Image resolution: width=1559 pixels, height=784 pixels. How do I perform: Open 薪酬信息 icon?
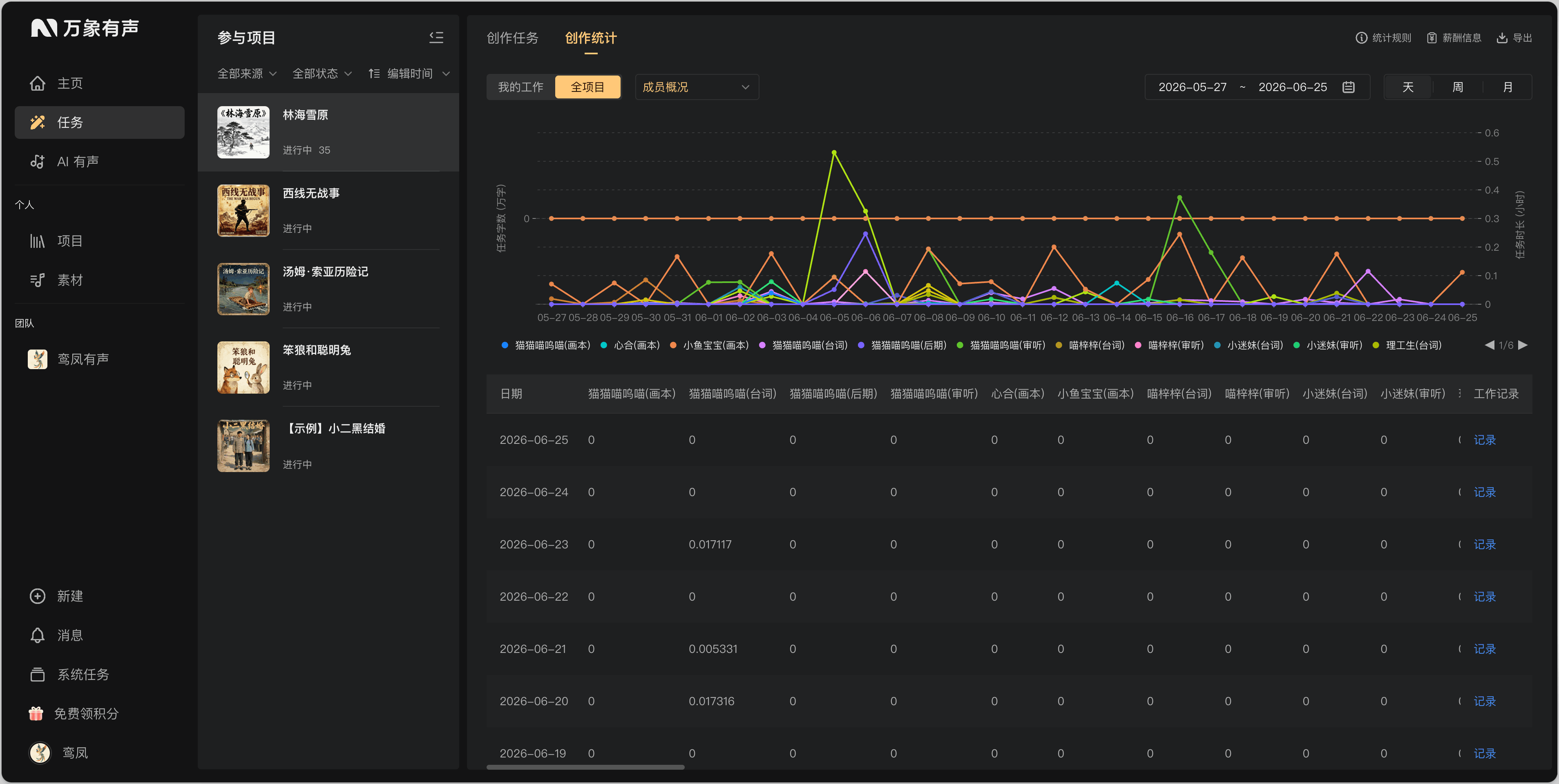pos(1431,38)
